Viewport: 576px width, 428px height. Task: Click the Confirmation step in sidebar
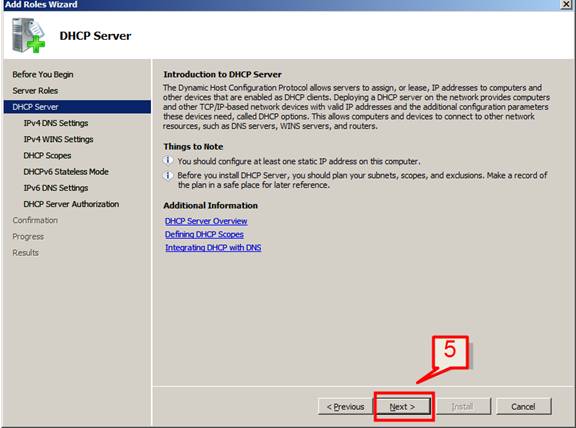[x=35, y=220]
